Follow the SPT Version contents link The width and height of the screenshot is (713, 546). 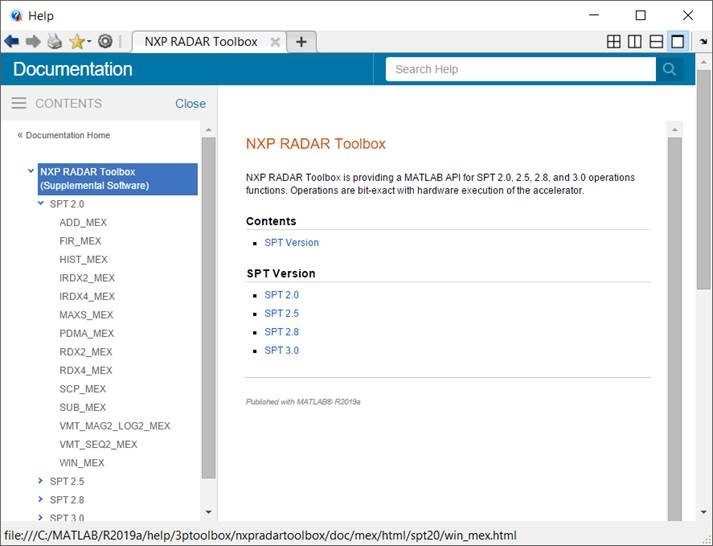pos(291,243)
